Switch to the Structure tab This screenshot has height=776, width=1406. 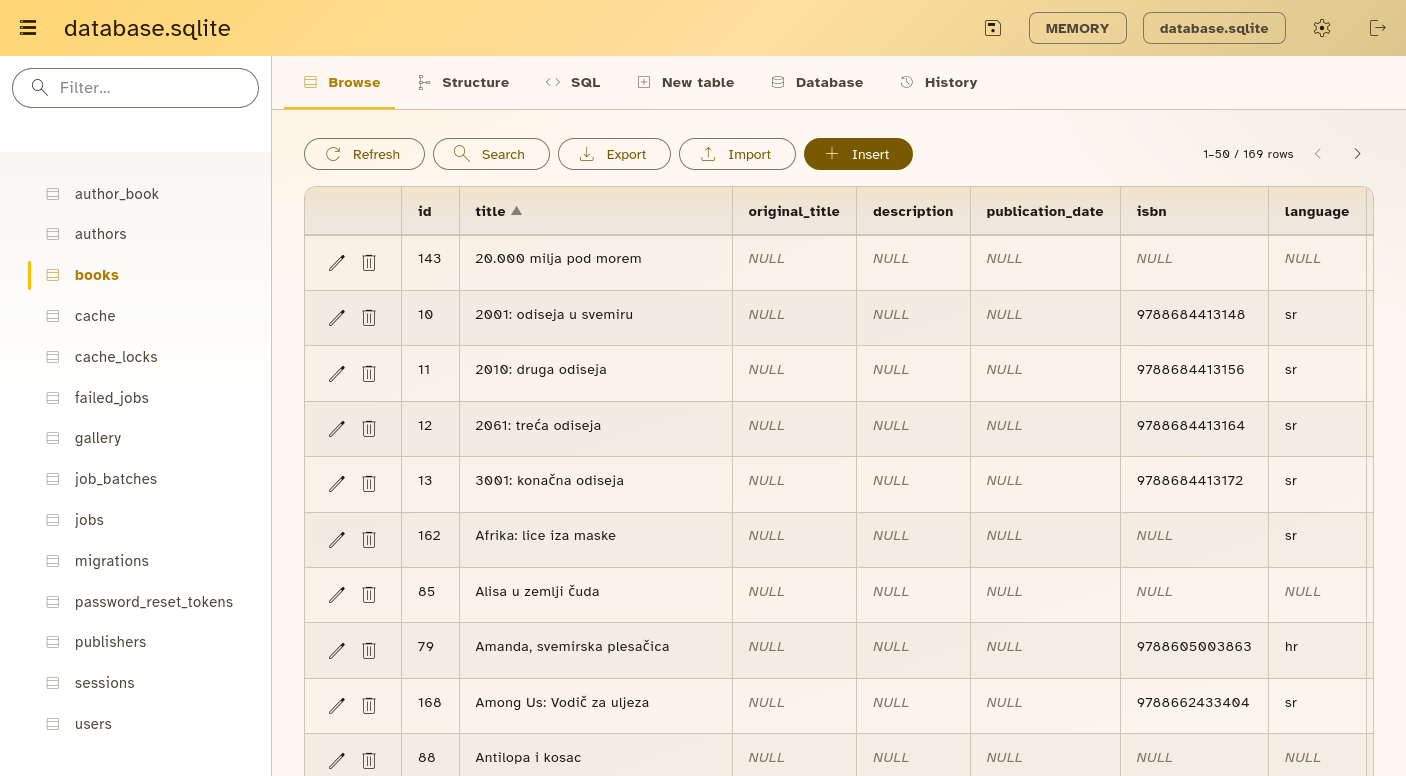coord(463,82)
